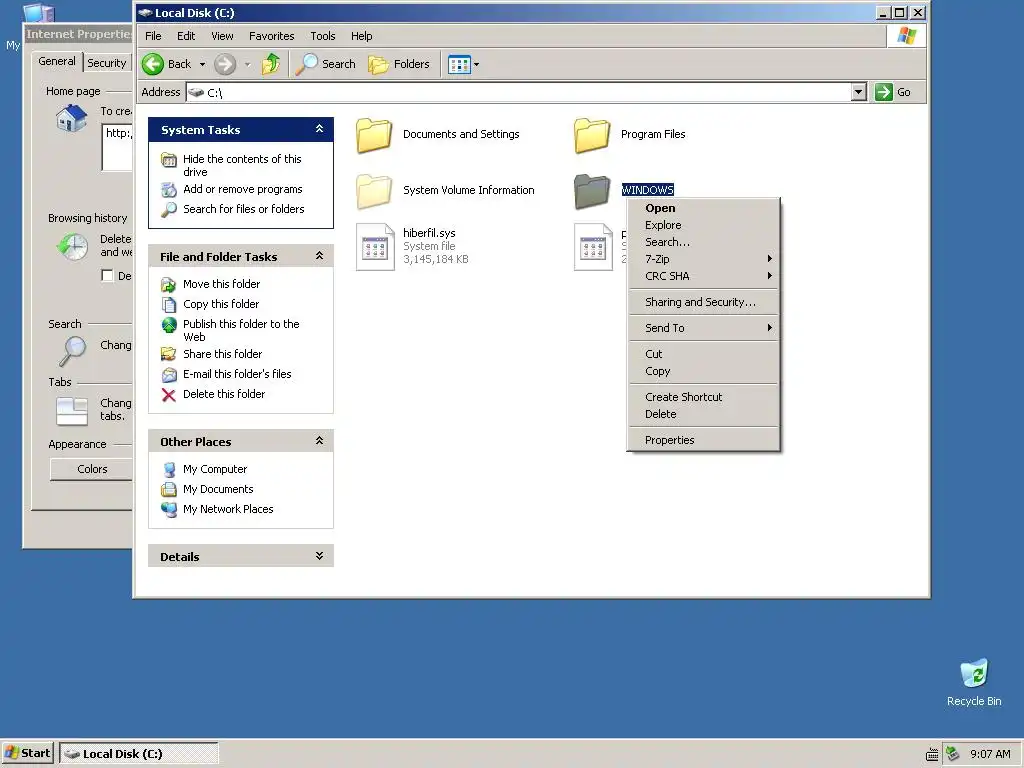1024x768 pixels.
Task: Open the Help menu
Action: click(361, 36)
